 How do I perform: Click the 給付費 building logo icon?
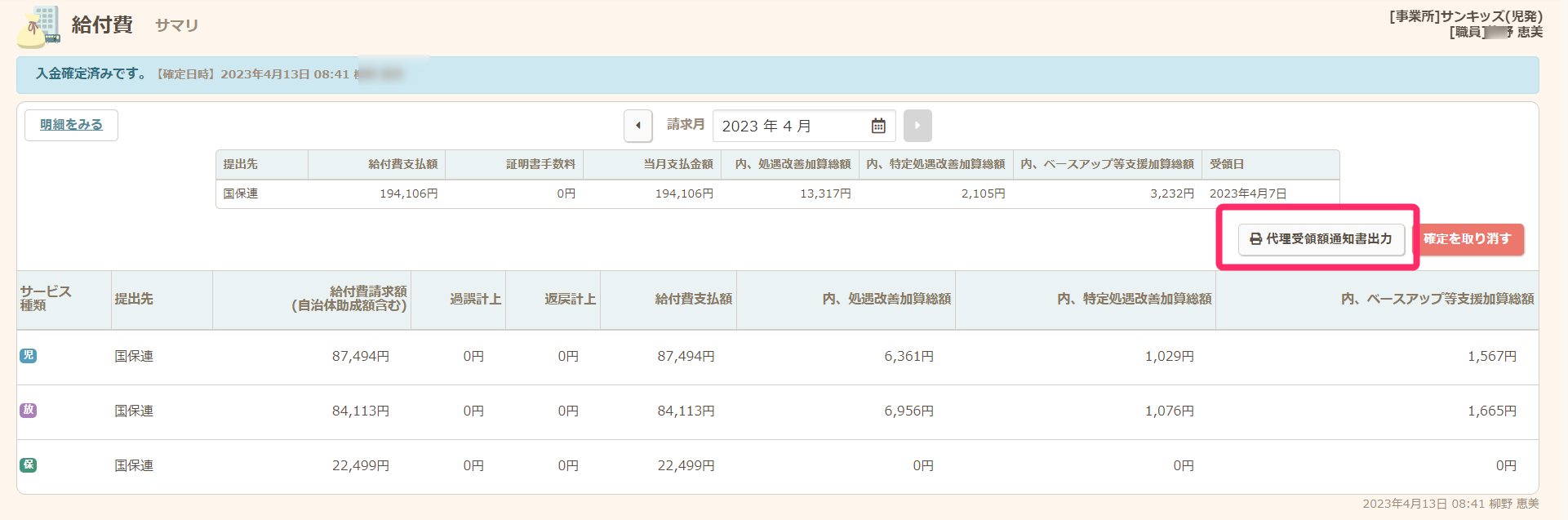click(39, 26)
